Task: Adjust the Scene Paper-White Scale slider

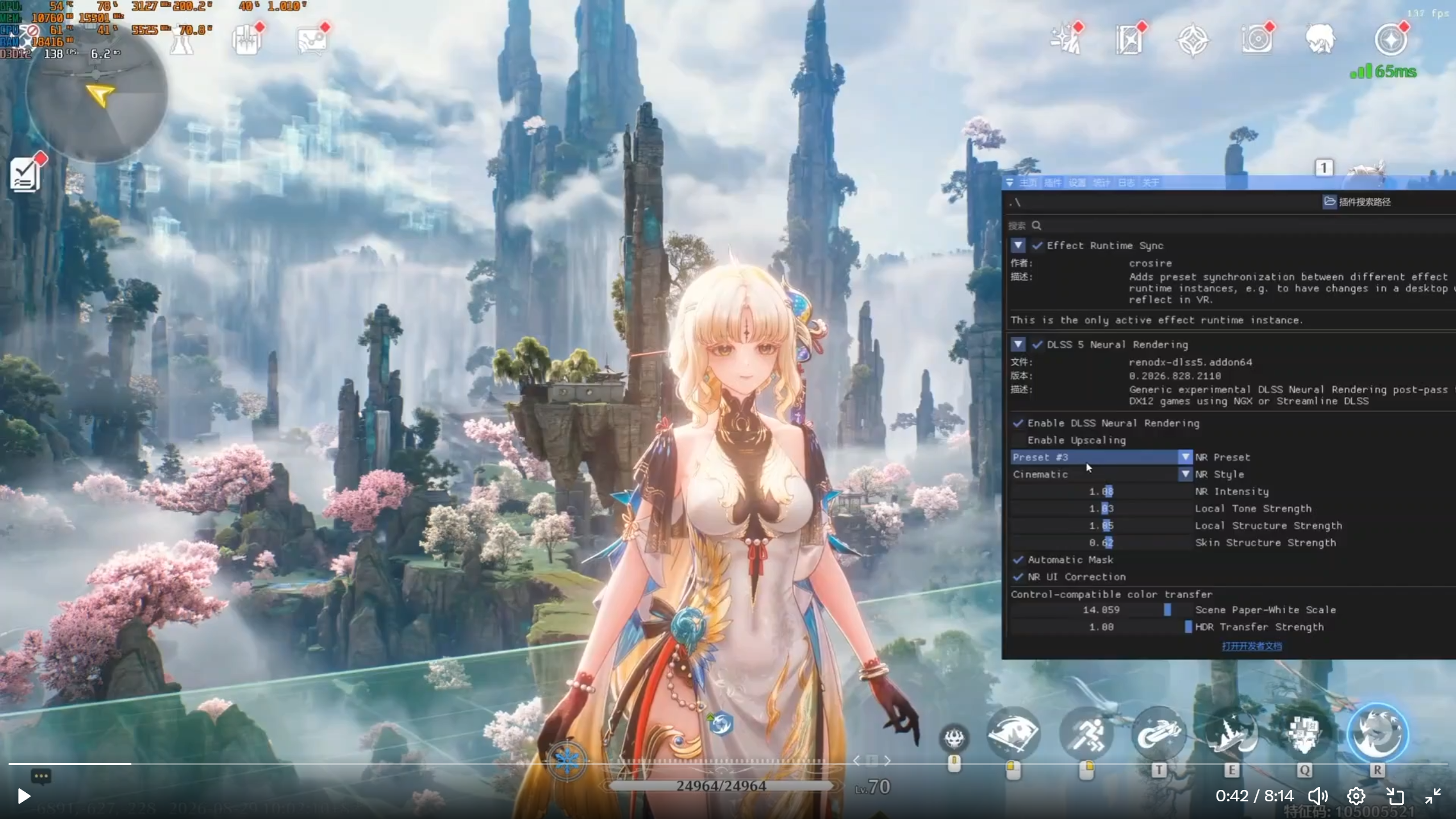Action: coord(1101,610)
